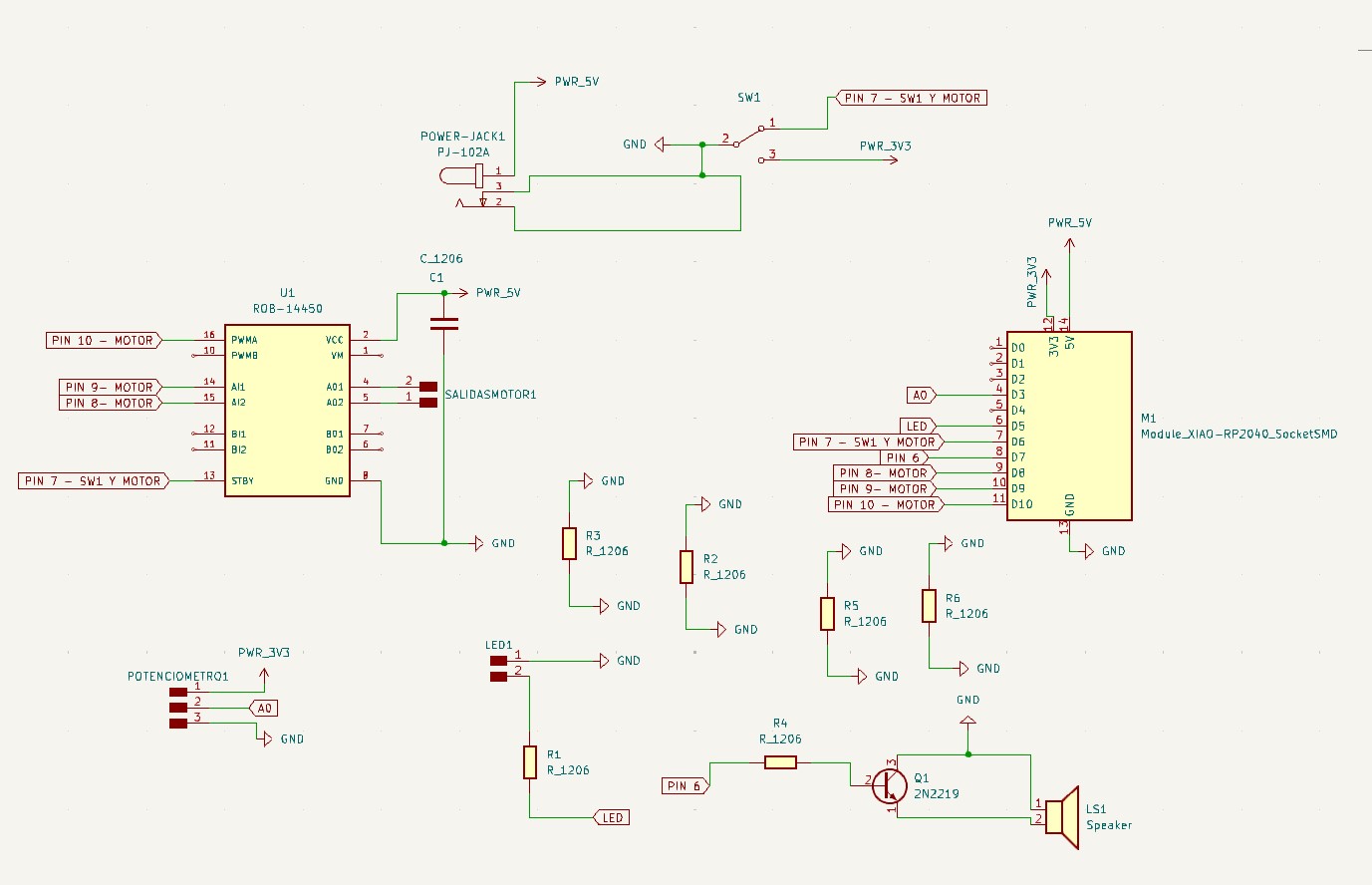Viewport: 1372px width, 885px height.
Task: Select the 'LED' label below resistor R1
Action: (x=612, y=817)
